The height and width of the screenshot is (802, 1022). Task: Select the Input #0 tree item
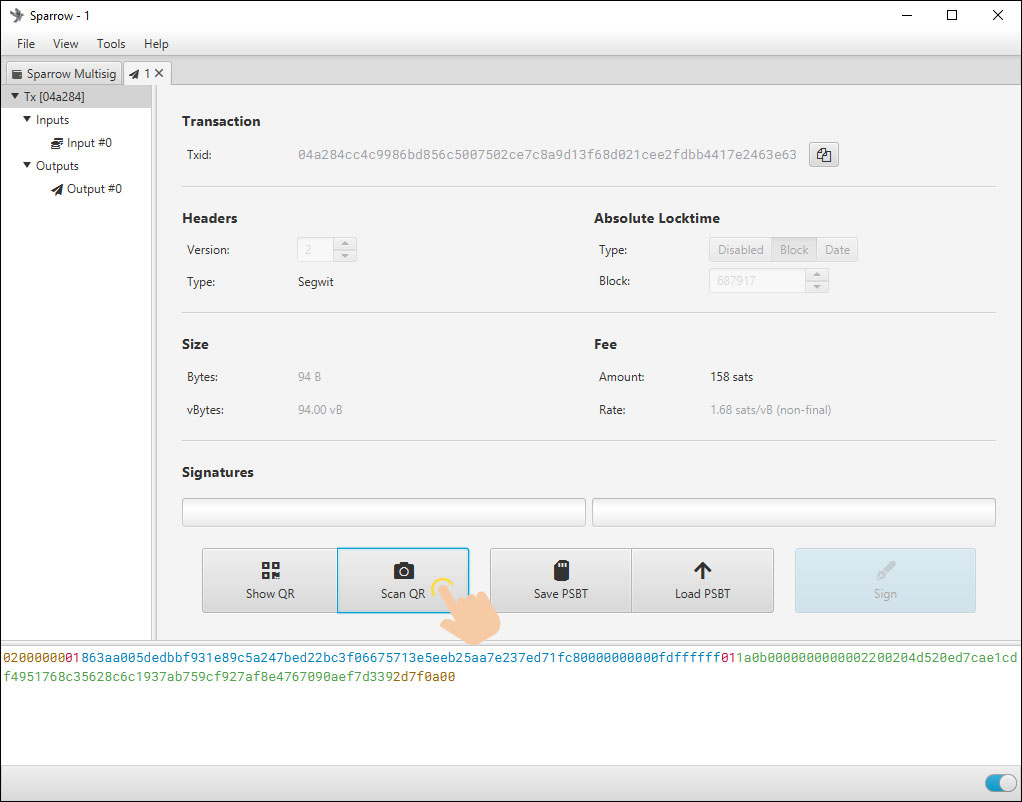(x=88, y=143)
